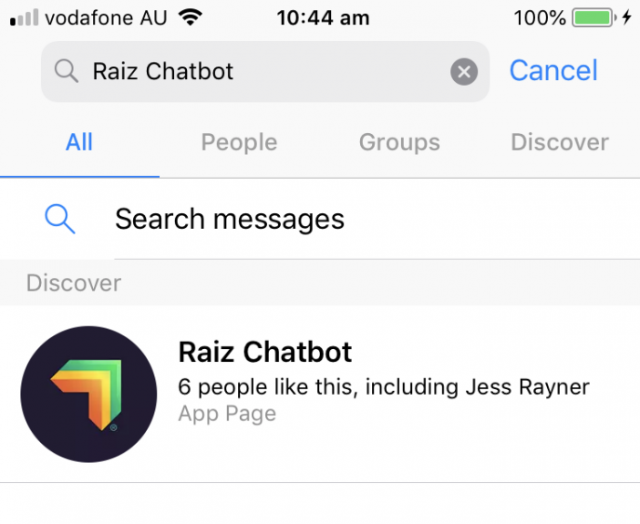Tap the charging bolt icon
The width and height of the screenshot is (640, 524).
[x=627, y=18]
